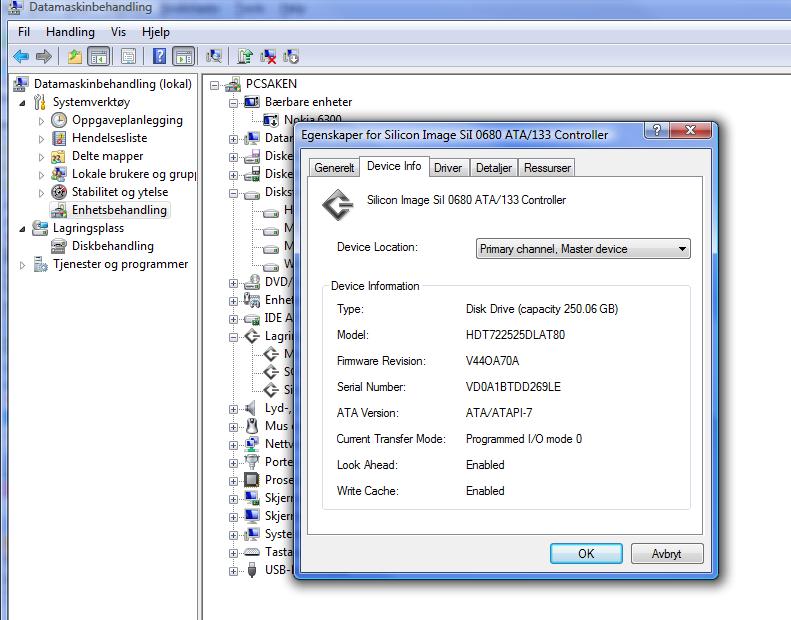Screen dimensions: 791x620
Task: Click the Diskbehandling icon
Action: tap(59, 246)
